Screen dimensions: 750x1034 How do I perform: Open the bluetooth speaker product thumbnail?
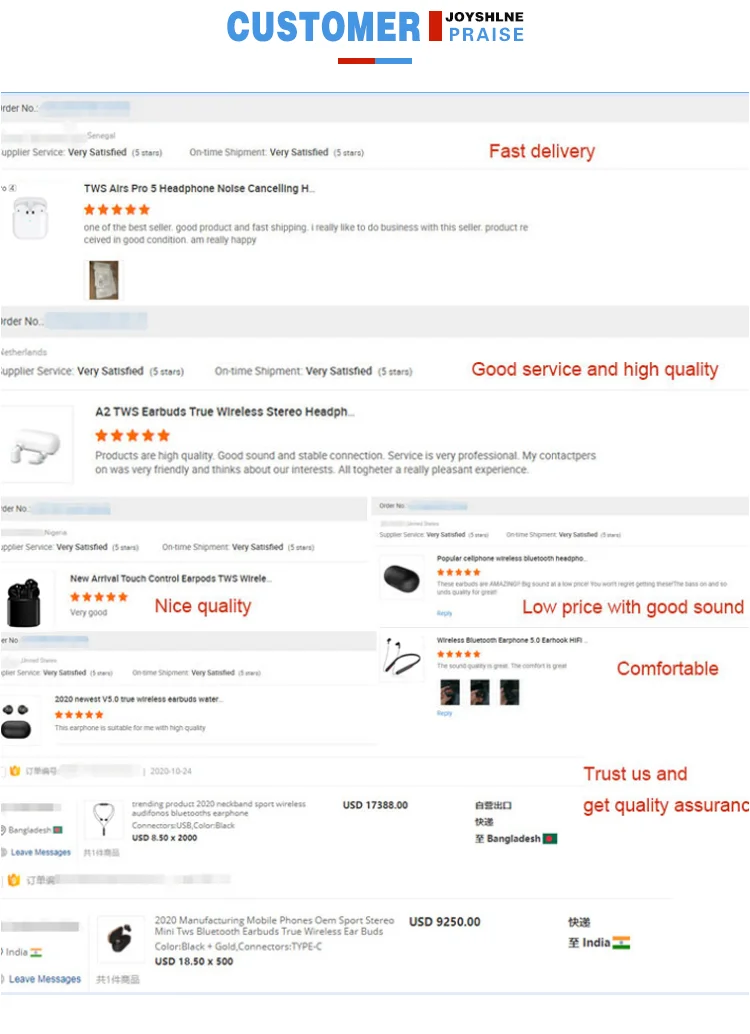(402, 579)
